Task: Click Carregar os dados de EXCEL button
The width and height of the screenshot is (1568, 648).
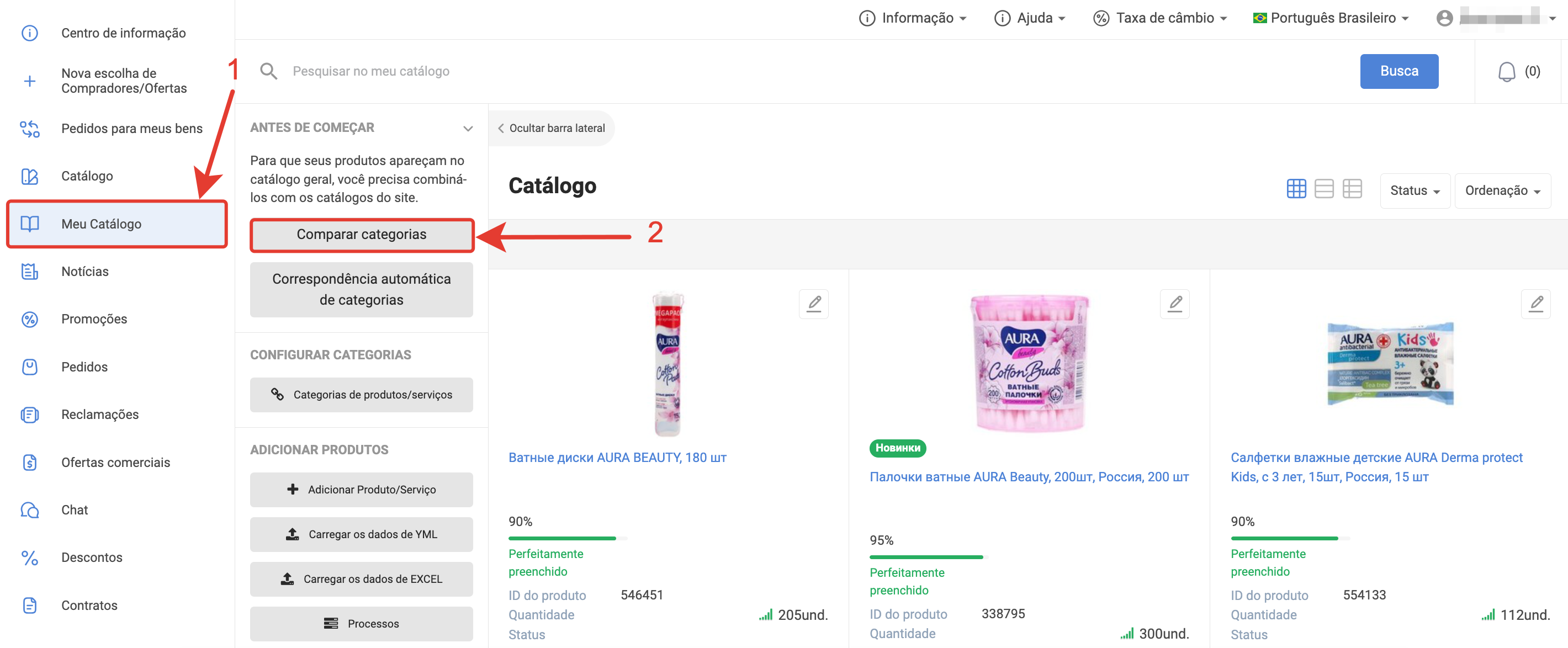Action: pyautogui.click(x=361, y=578)
